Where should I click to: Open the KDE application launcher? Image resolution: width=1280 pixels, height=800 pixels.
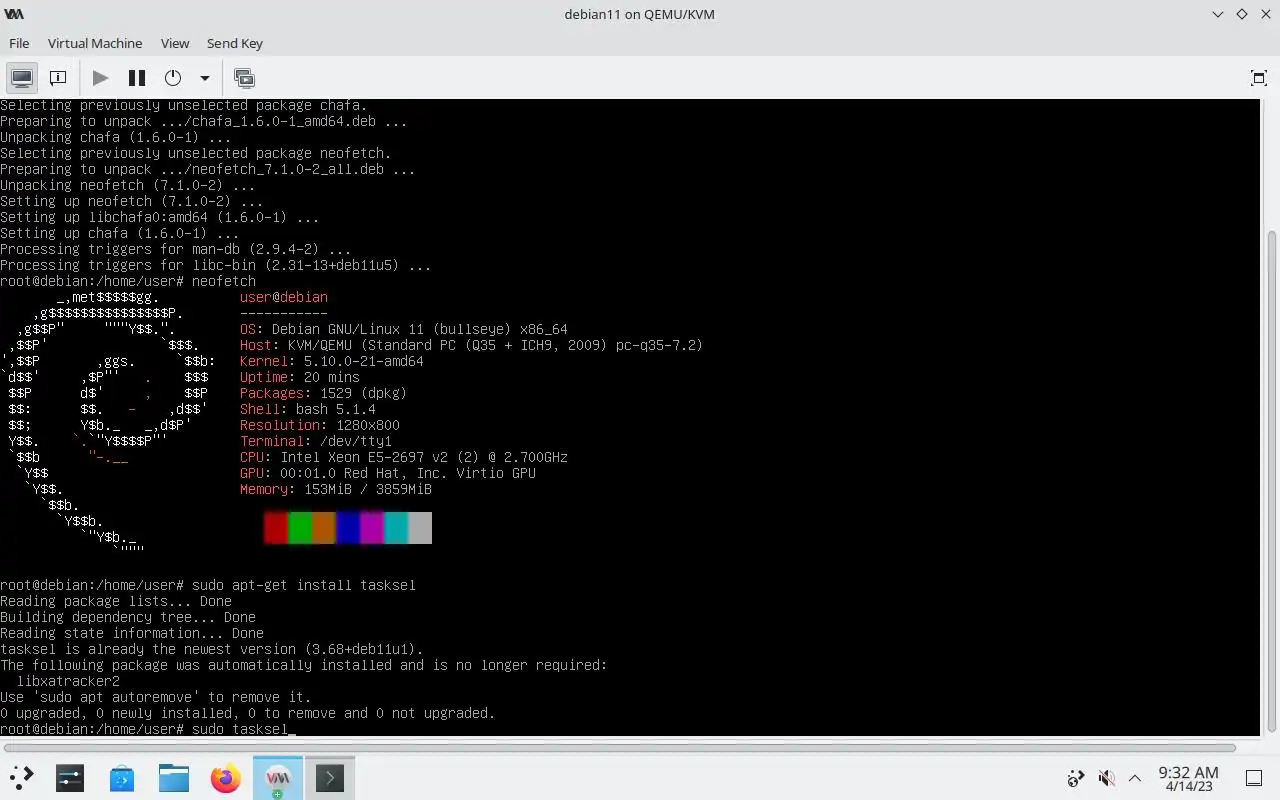click(21, 777)
